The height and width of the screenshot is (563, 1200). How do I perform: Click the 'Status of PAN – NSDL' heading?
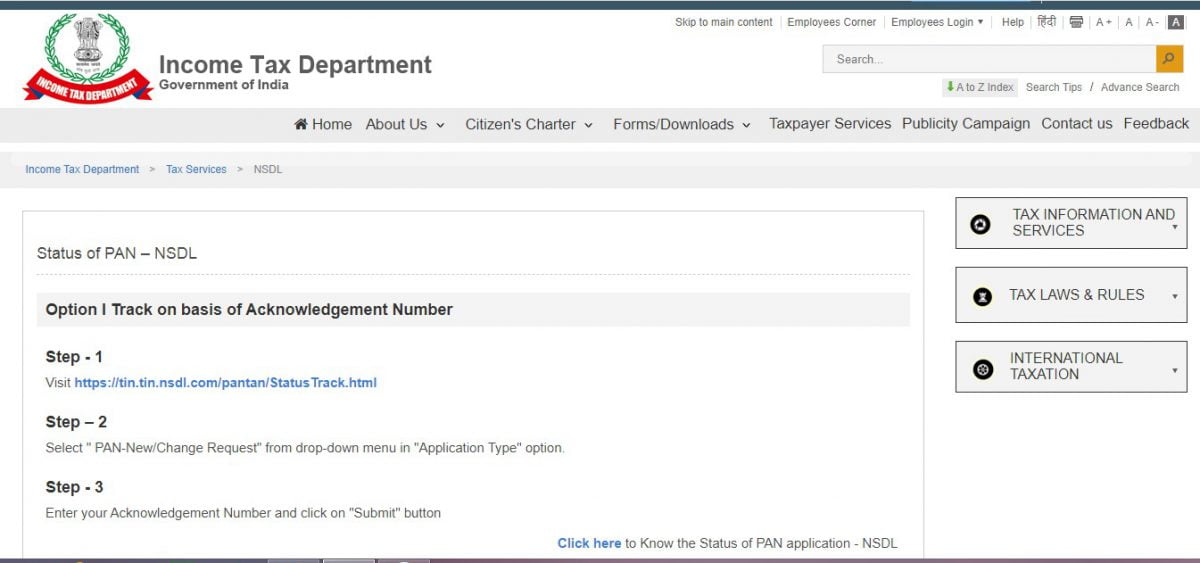tap(117, 253)
